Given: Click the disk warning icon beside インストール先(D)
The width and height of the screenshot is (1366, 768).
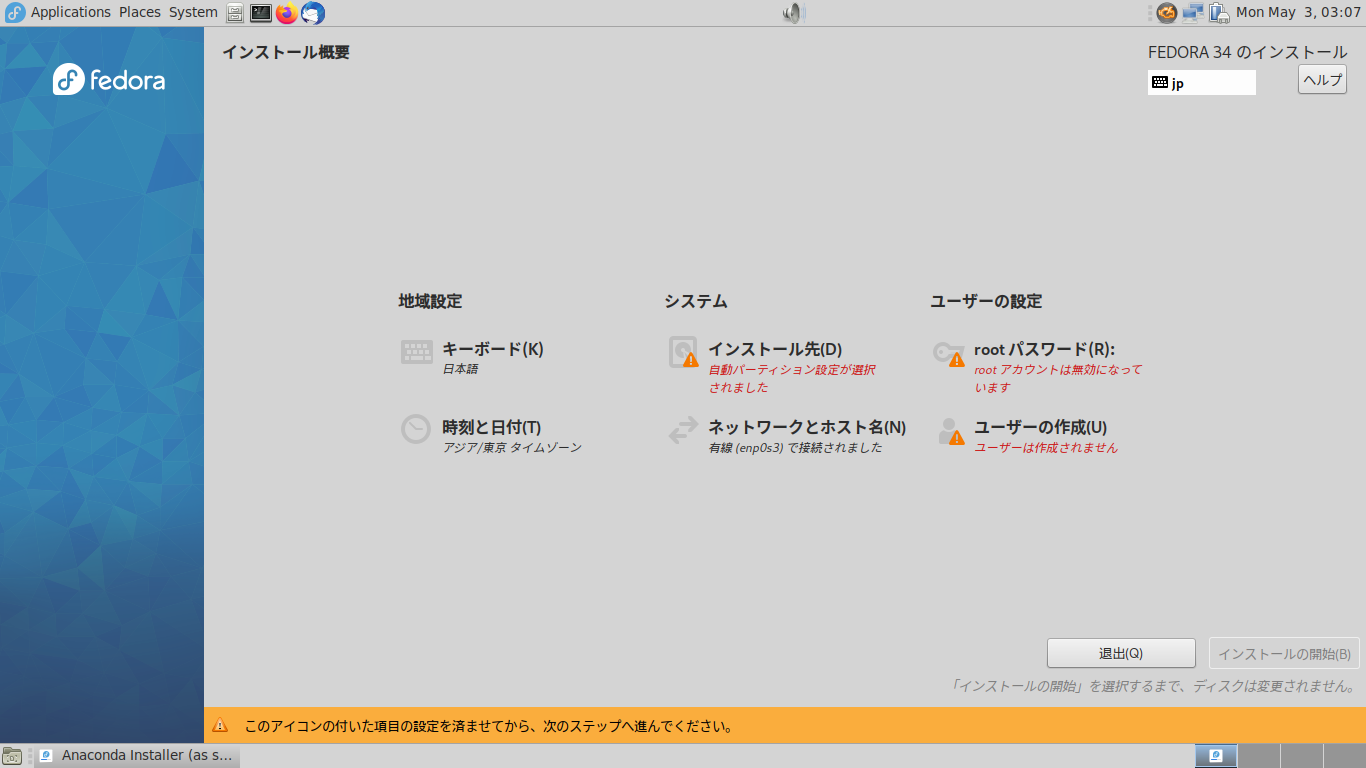Looking at the screenshot, I should pos(683,352).
